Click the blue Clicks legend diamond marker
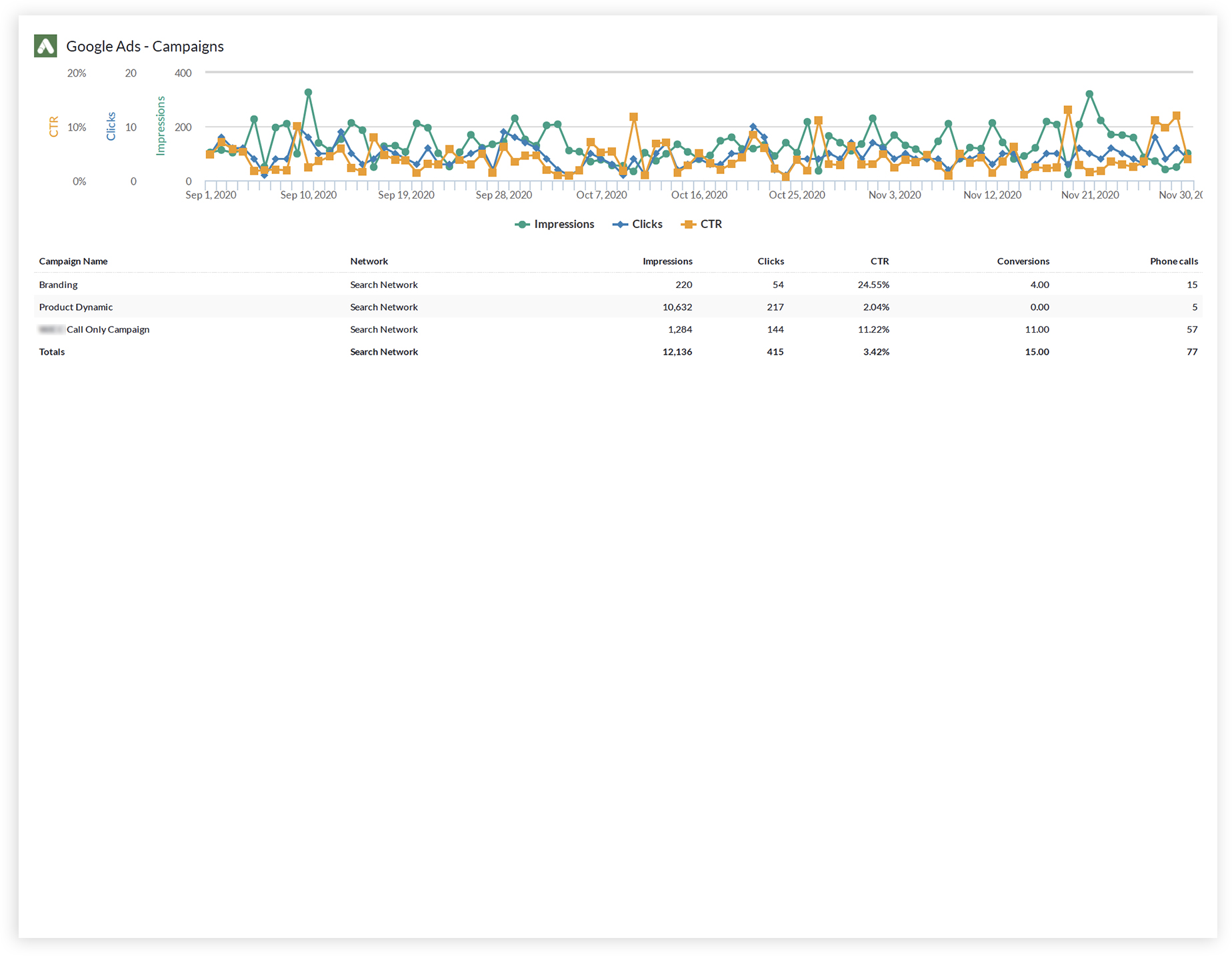The image size is (1232, 956). 620,225
